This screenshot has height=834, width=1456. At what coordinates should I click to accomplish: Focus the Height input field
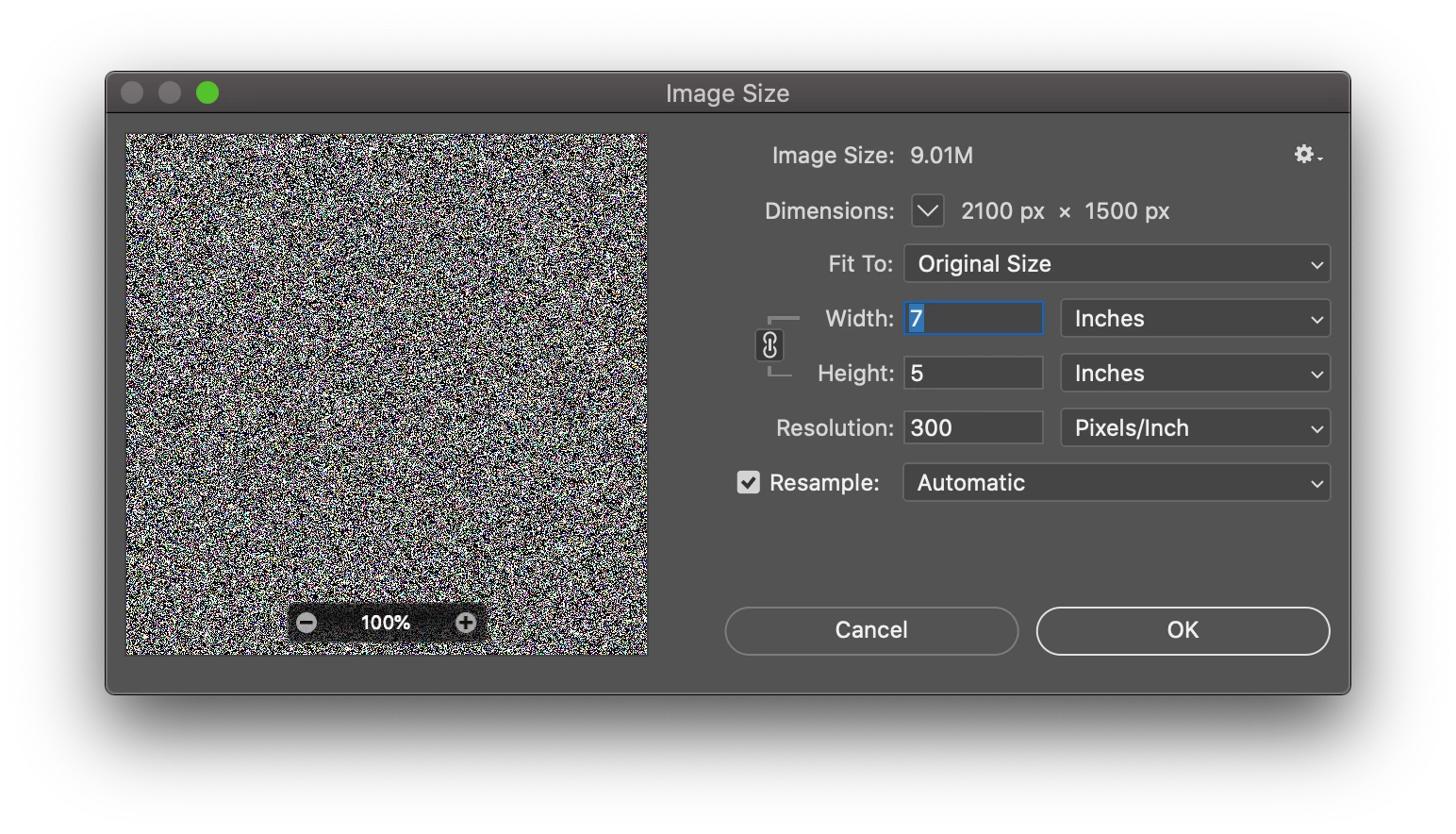[x=974, y=374]
